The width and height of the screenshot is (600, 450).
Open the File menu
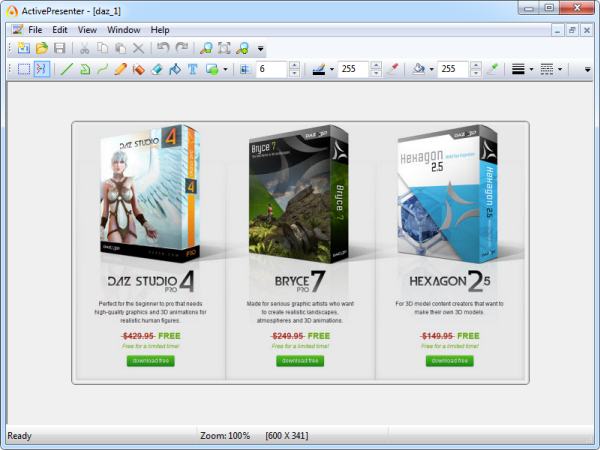coord(35,30)
